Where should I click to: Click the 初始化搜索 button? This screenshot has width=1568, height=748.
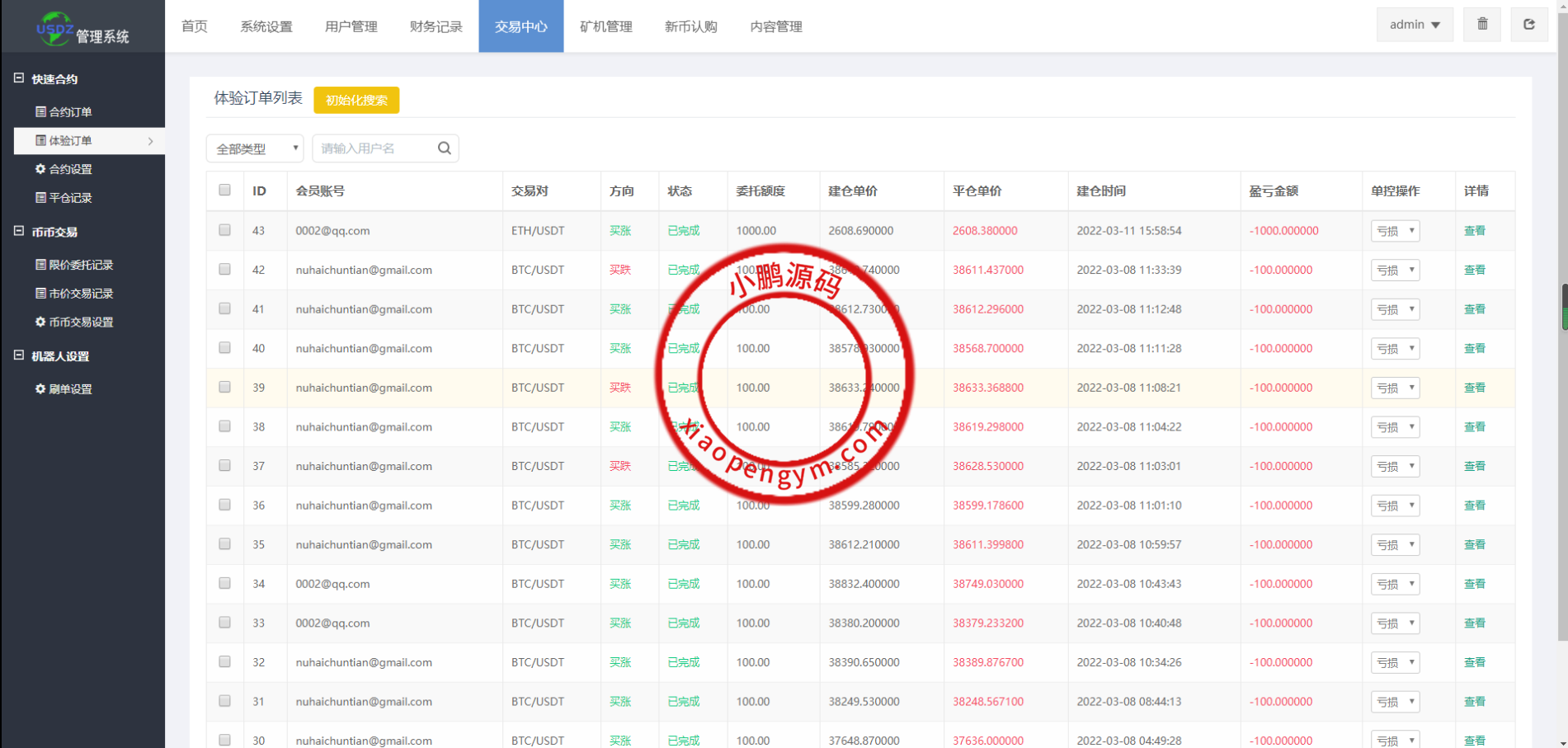coord(356,100)
